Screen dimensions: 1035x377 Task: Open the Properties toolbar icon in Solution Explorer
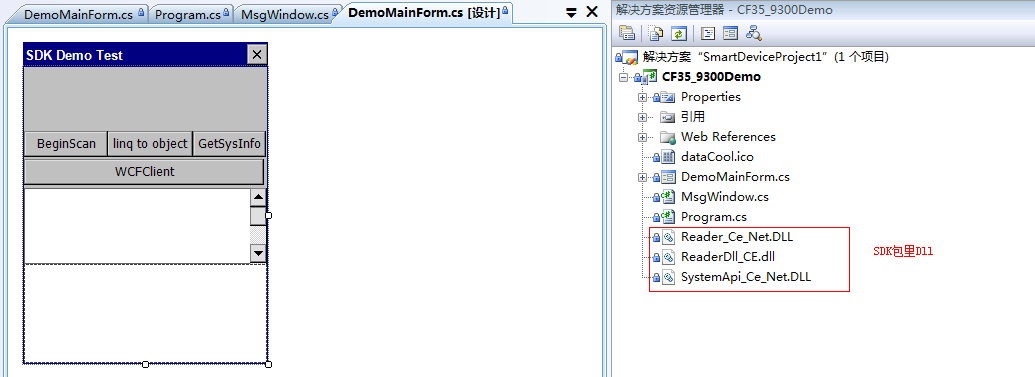(x=626, y=33)
